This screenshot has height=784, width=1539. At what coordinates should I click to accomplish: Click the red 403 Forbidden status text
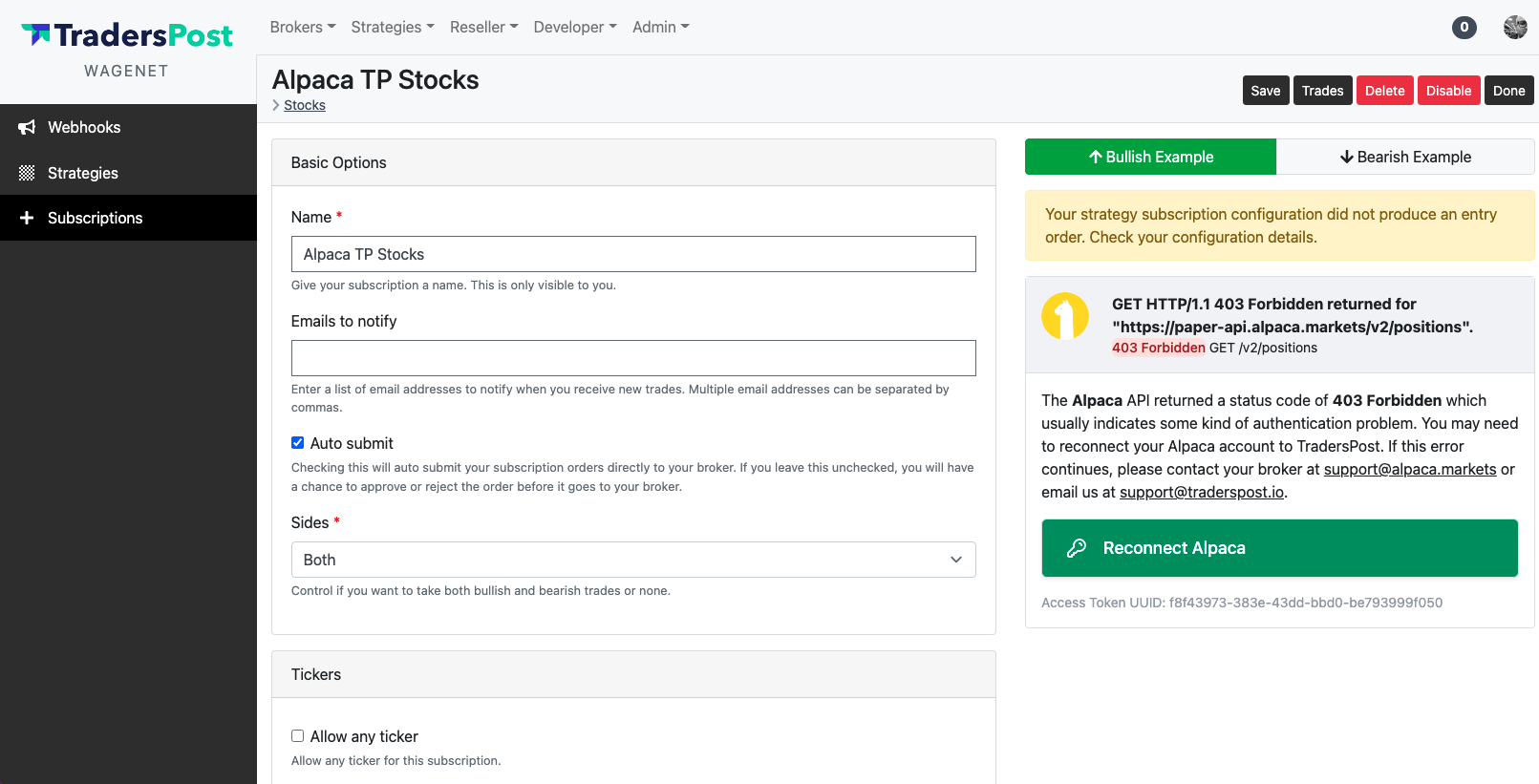click(1159, 348)
